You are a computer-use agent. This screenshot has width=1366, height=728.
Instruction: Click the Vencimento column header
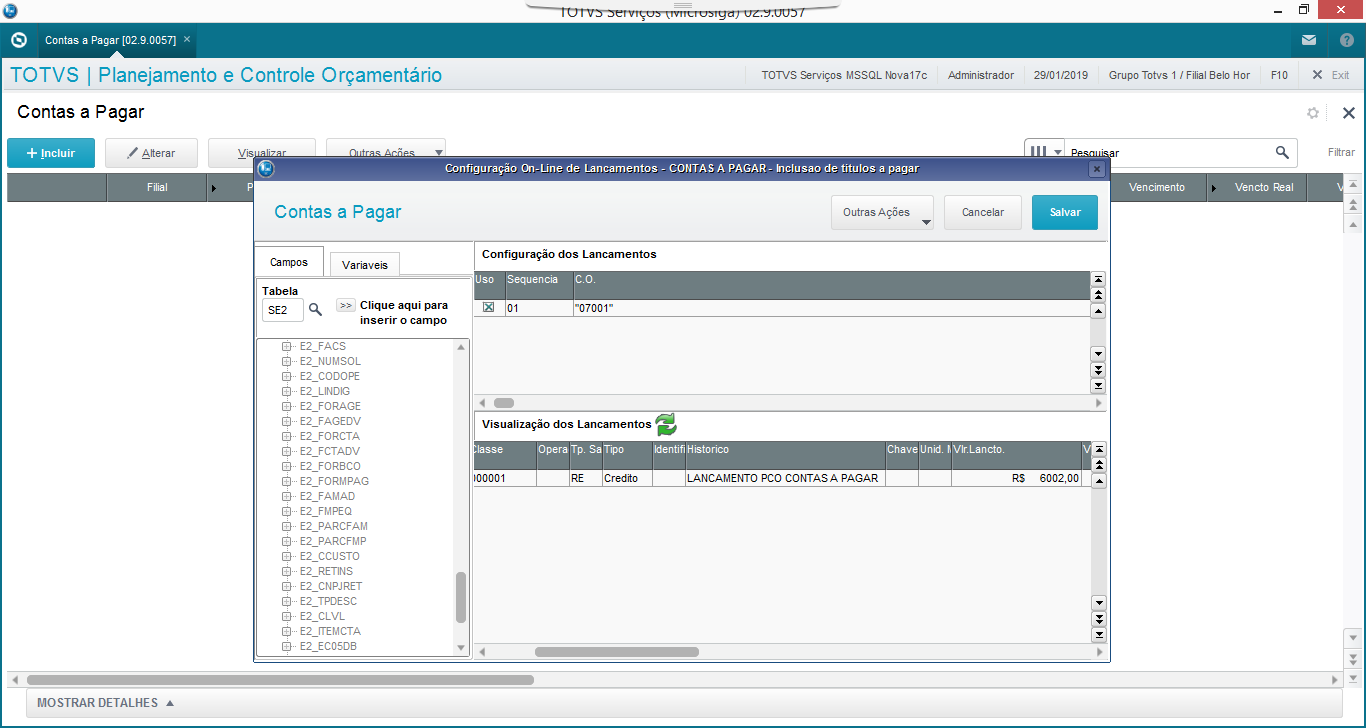tap(1157, 187)
